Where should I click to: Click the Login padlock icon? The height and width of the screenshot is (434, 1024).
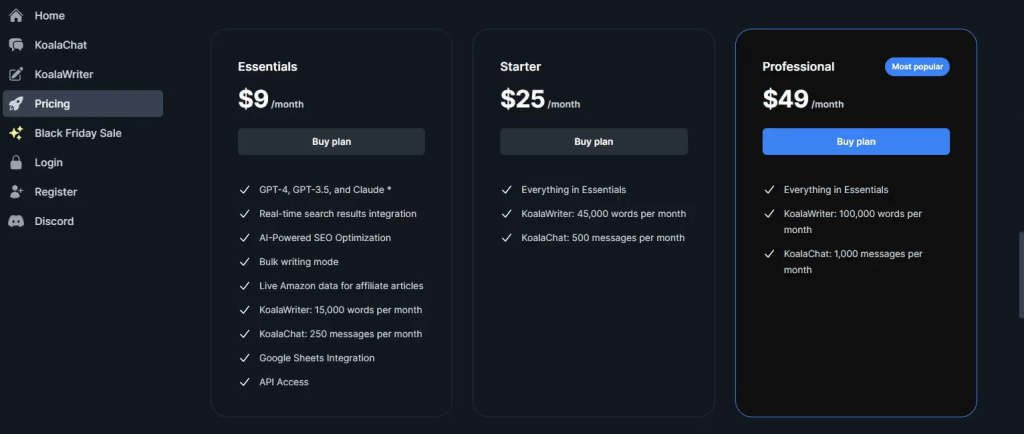pyautogui.click(x=16, y=162)
